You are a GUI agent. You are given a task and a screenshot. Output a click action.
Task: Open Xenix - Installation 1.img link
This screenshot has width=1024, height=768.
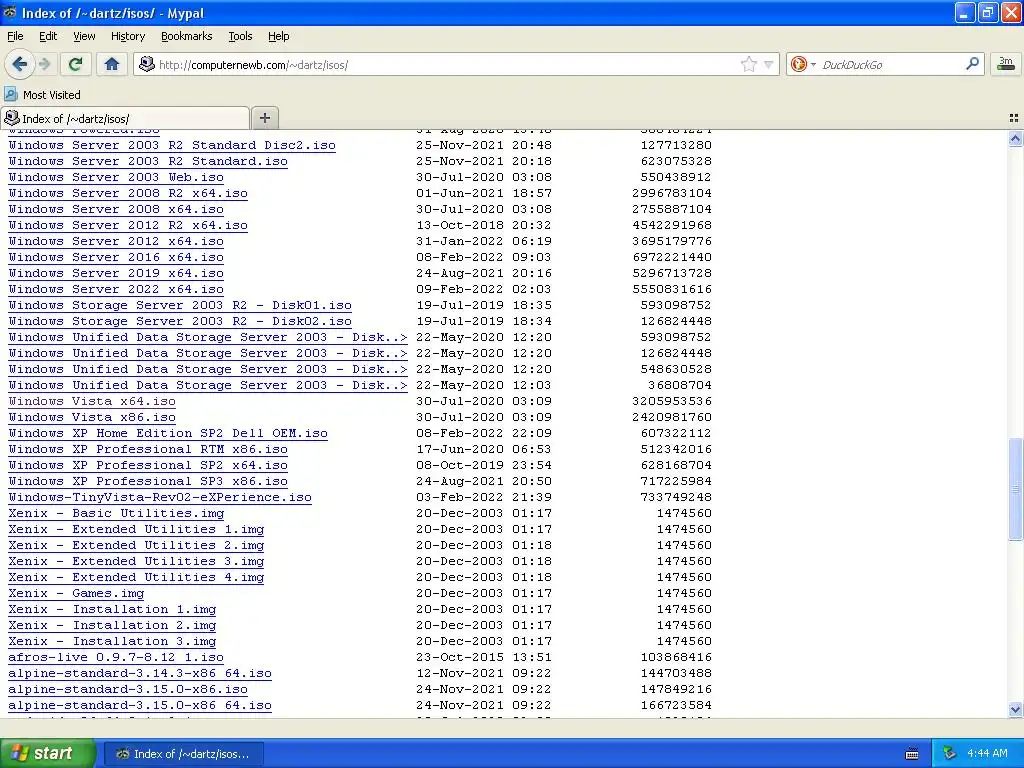pyautogui.click(x=112, y=609)
